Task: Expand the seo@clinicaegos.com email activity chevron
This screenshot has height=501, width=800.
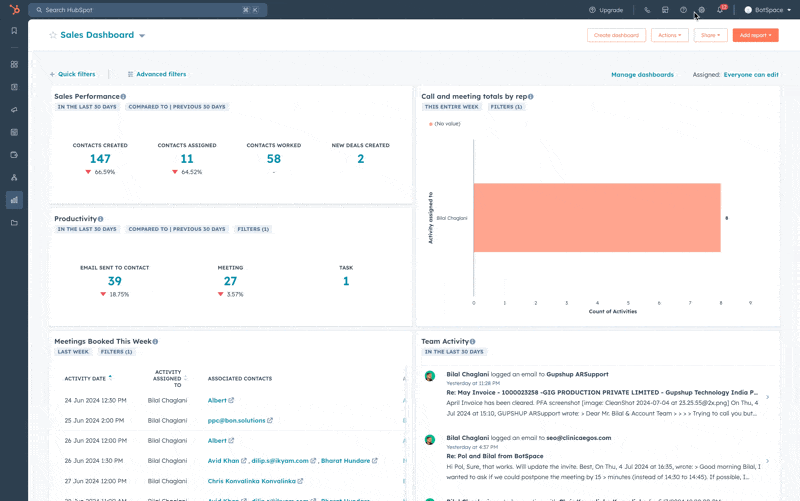Action: click(x=767, y=461)
